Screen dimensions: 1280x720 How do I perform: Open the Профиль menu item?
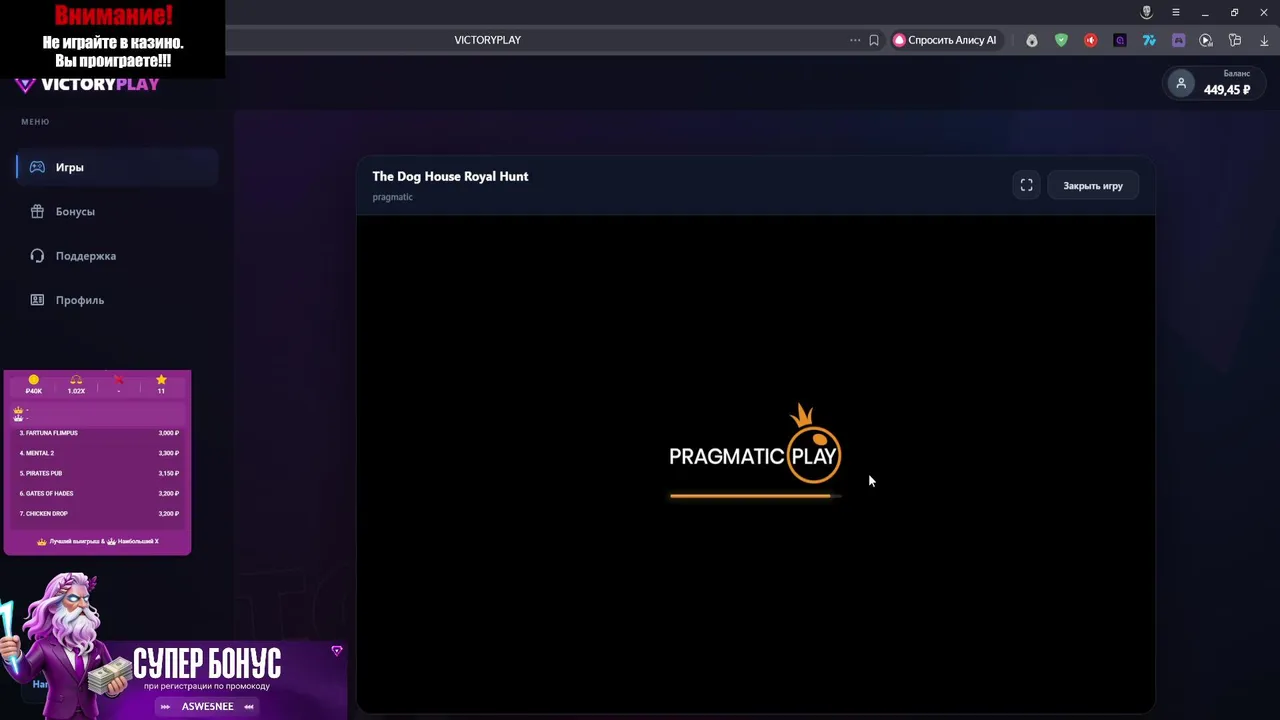(x=117, y=300)
